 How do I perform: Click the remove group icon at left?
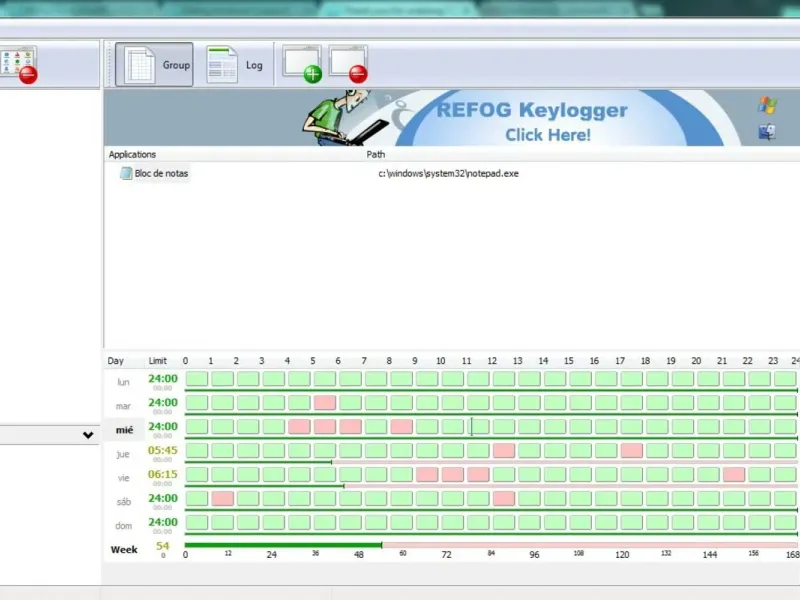pyautogui.click(x=19, y=65)
